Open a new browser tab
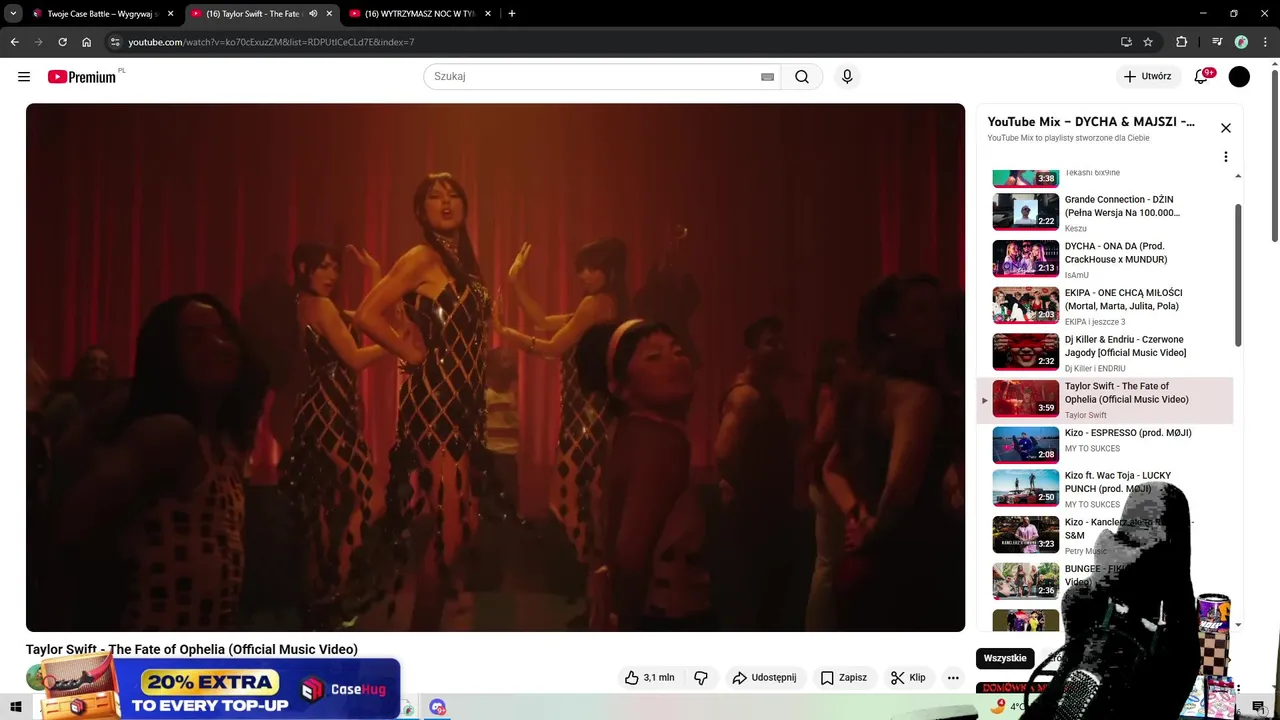This screenshot has height=720, width=1280. point(511,14)
